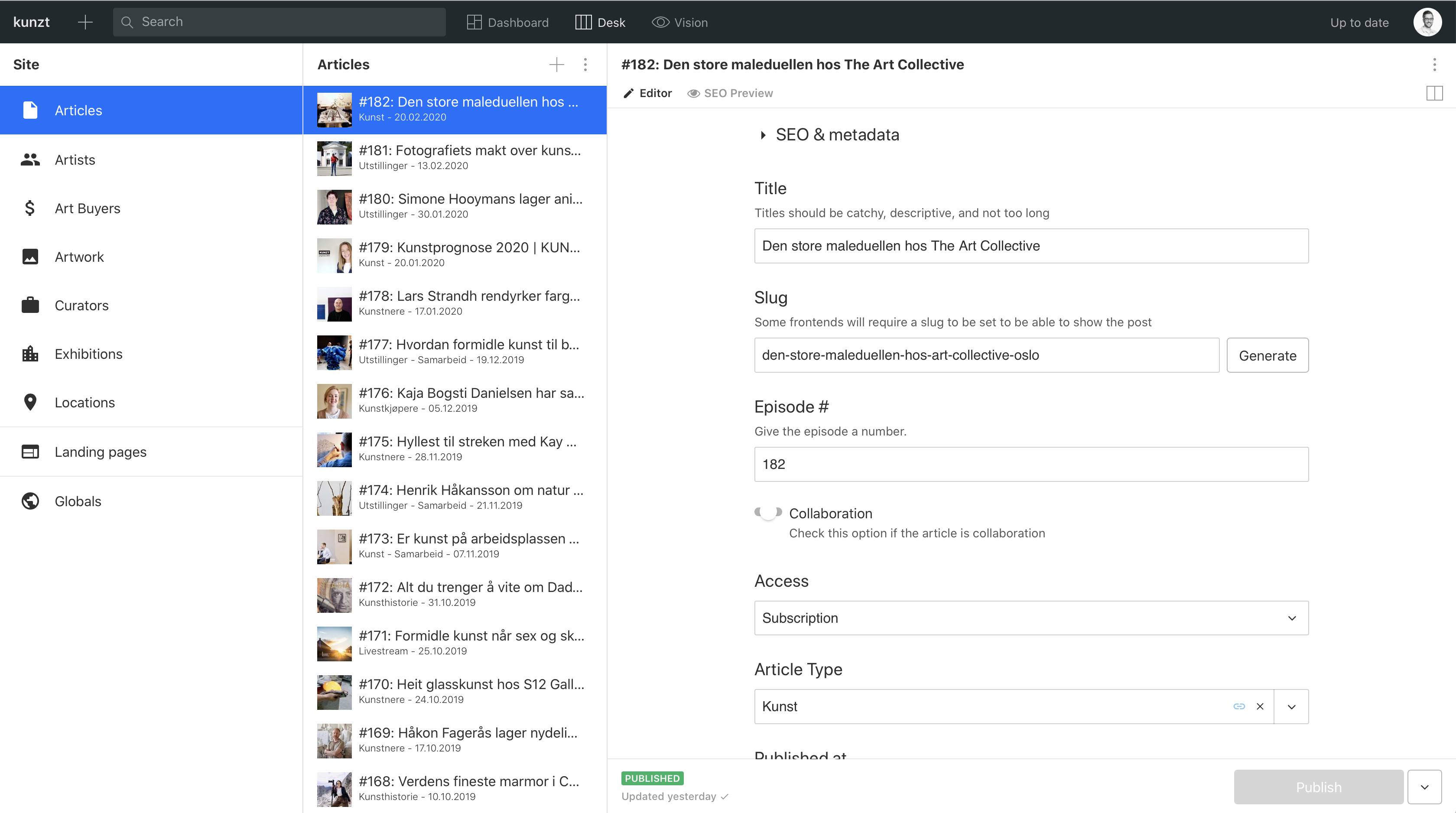Click into the Episode # input field

point(1031,464)
